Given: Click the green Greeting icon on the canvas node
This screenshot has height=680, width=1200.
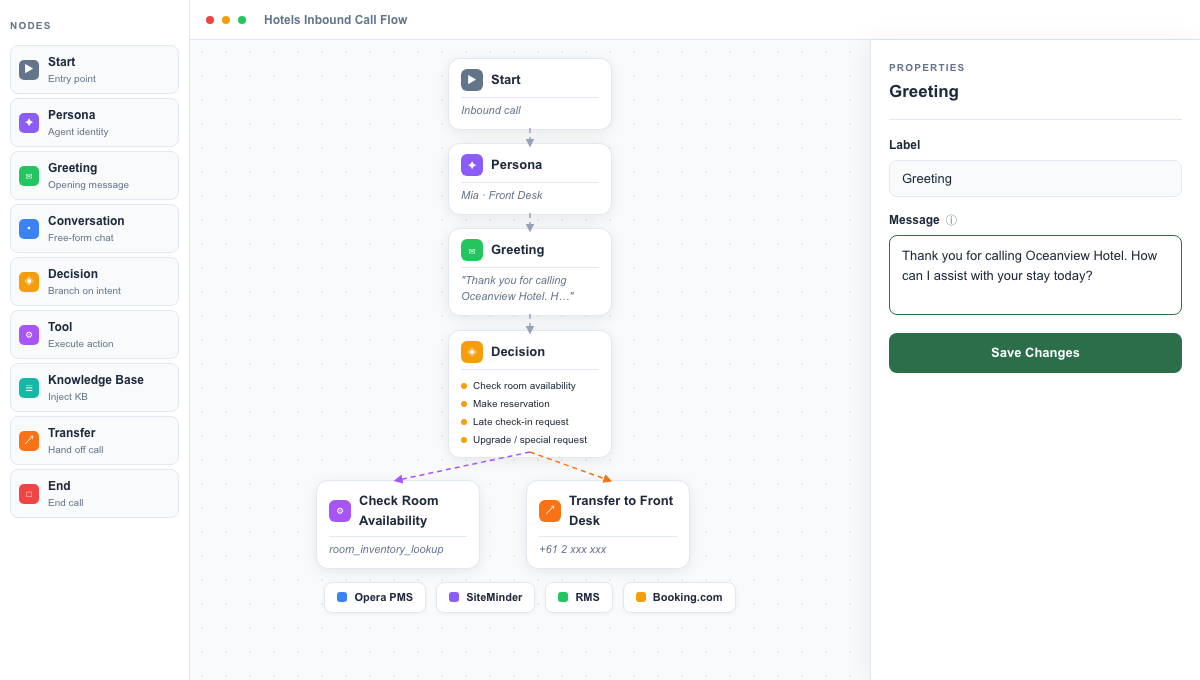Looking at the screenshot, I should [x=471, y=249].
